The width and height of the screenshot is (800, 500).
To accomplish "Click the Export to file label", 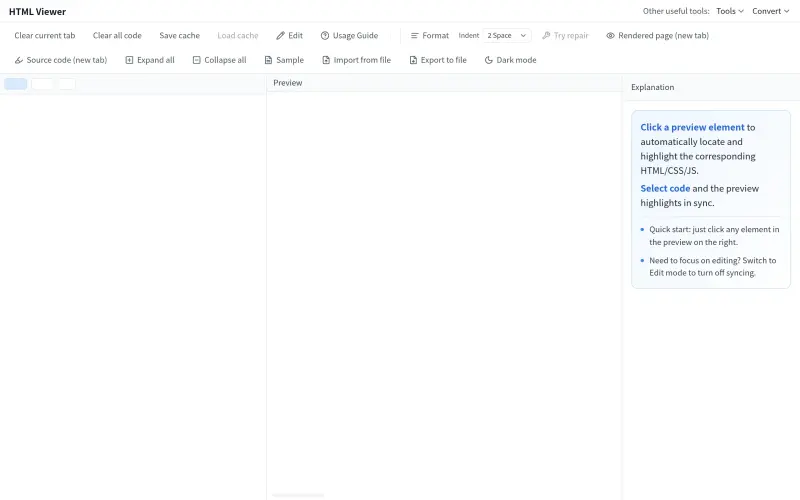I will pyautogui.click(x=444, y=60).
